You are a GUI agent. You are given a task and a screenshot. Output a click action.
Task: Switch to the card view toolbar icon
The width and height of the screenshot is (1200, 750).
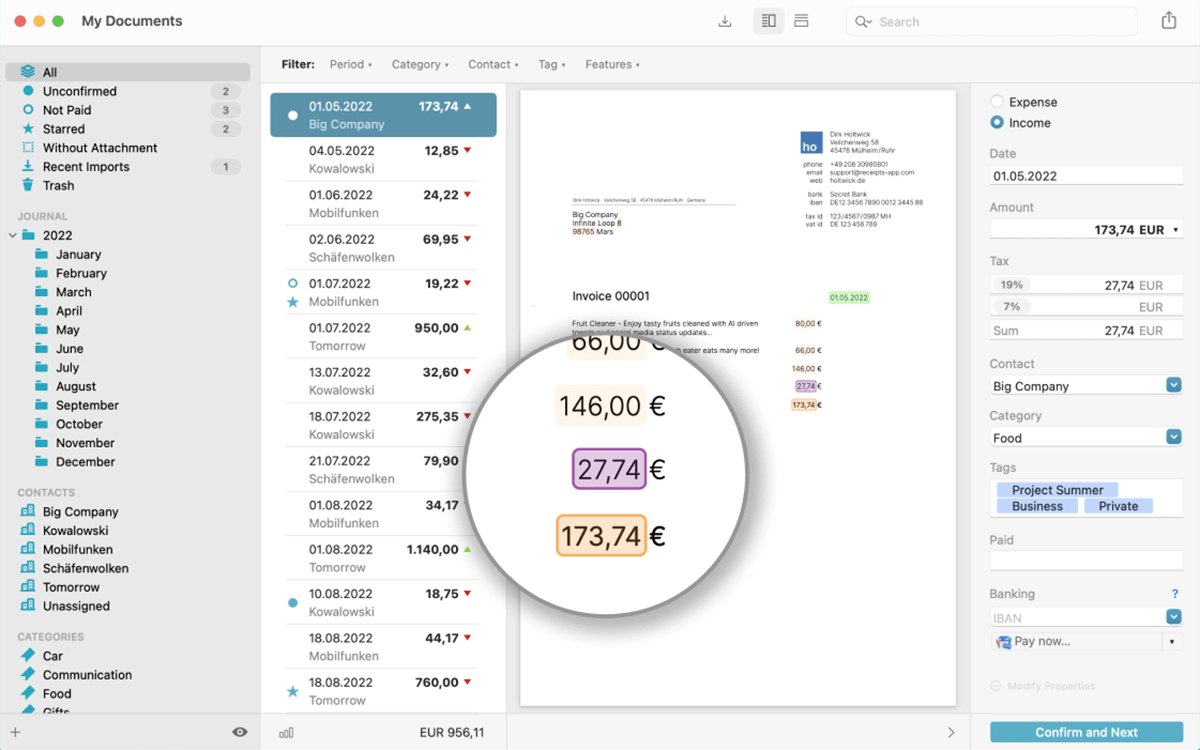801,21
